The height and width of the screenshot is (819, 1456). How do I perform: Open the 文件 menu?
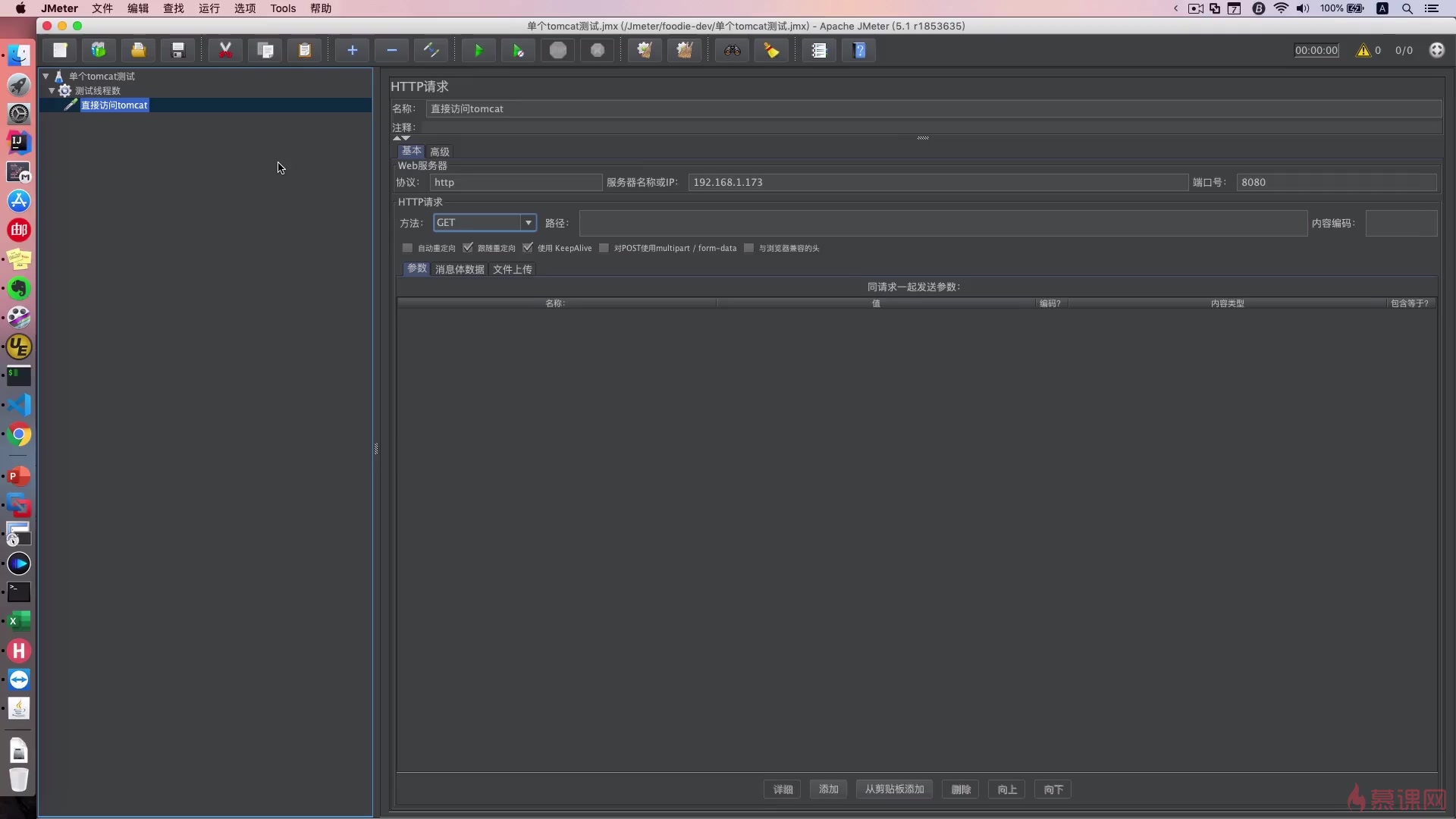(x=102, y=8)
